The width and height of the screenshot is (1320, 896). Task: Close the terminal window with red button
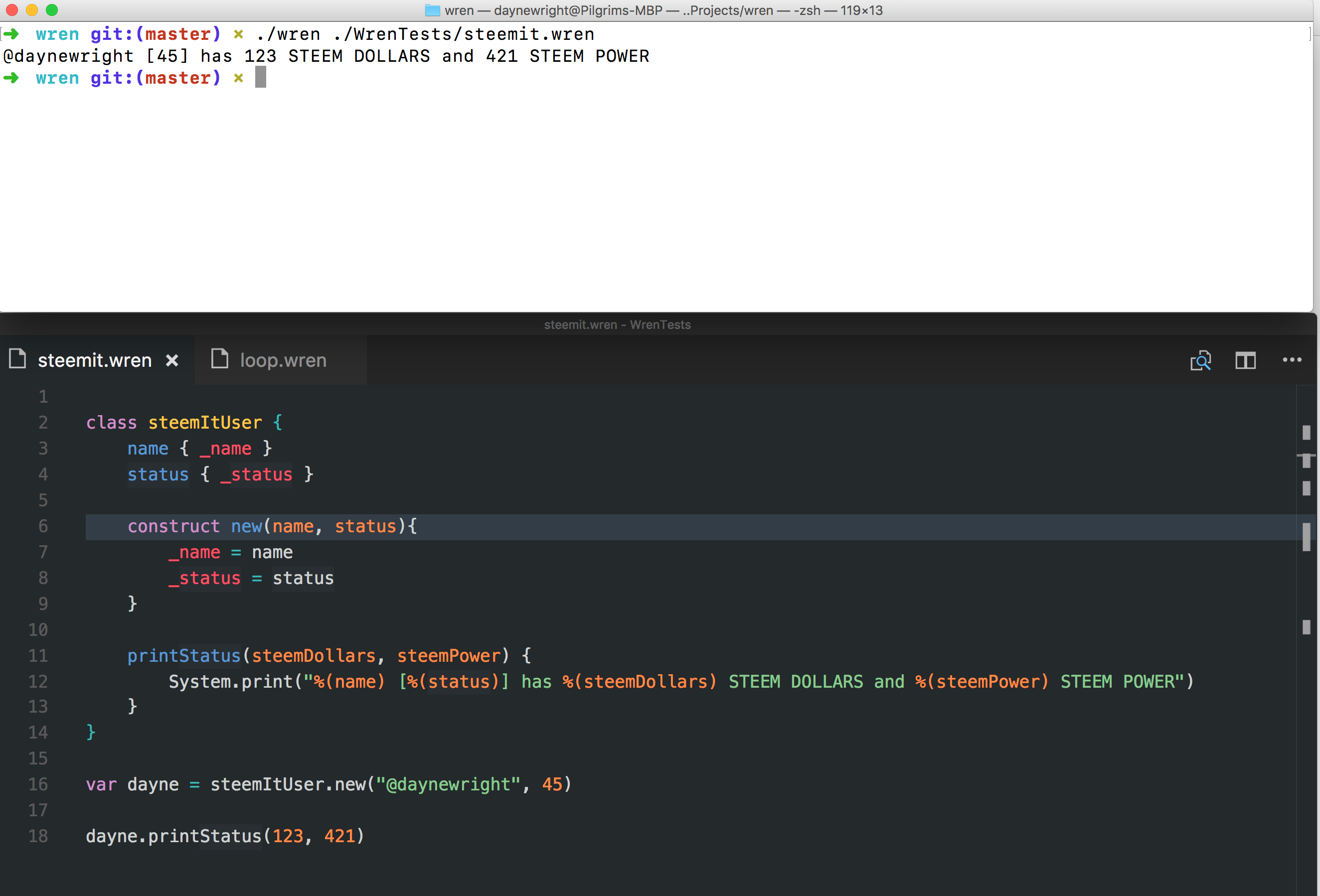tap(12, 9)
